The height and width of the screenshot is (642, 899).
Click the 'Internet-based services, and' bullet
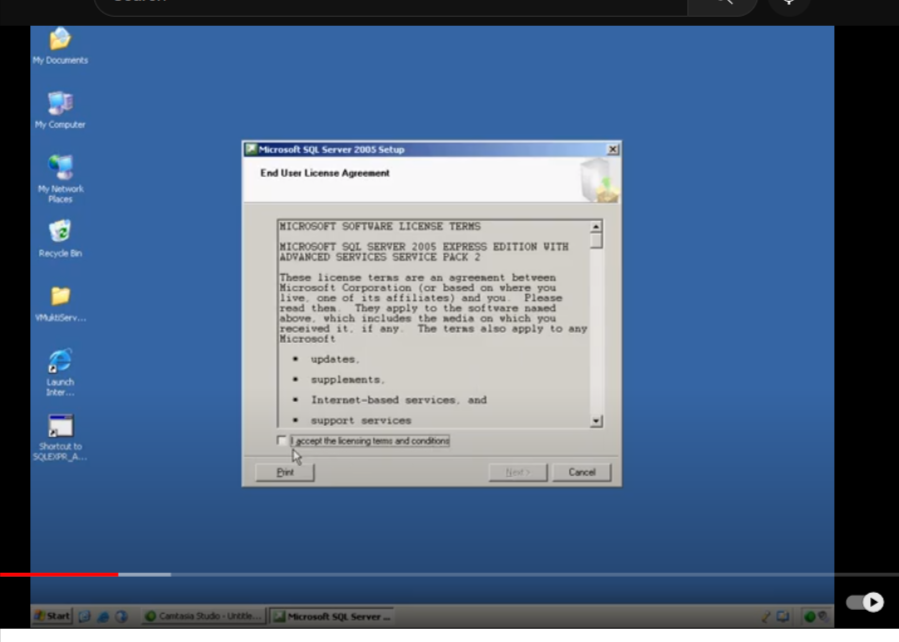coord(399,400)
